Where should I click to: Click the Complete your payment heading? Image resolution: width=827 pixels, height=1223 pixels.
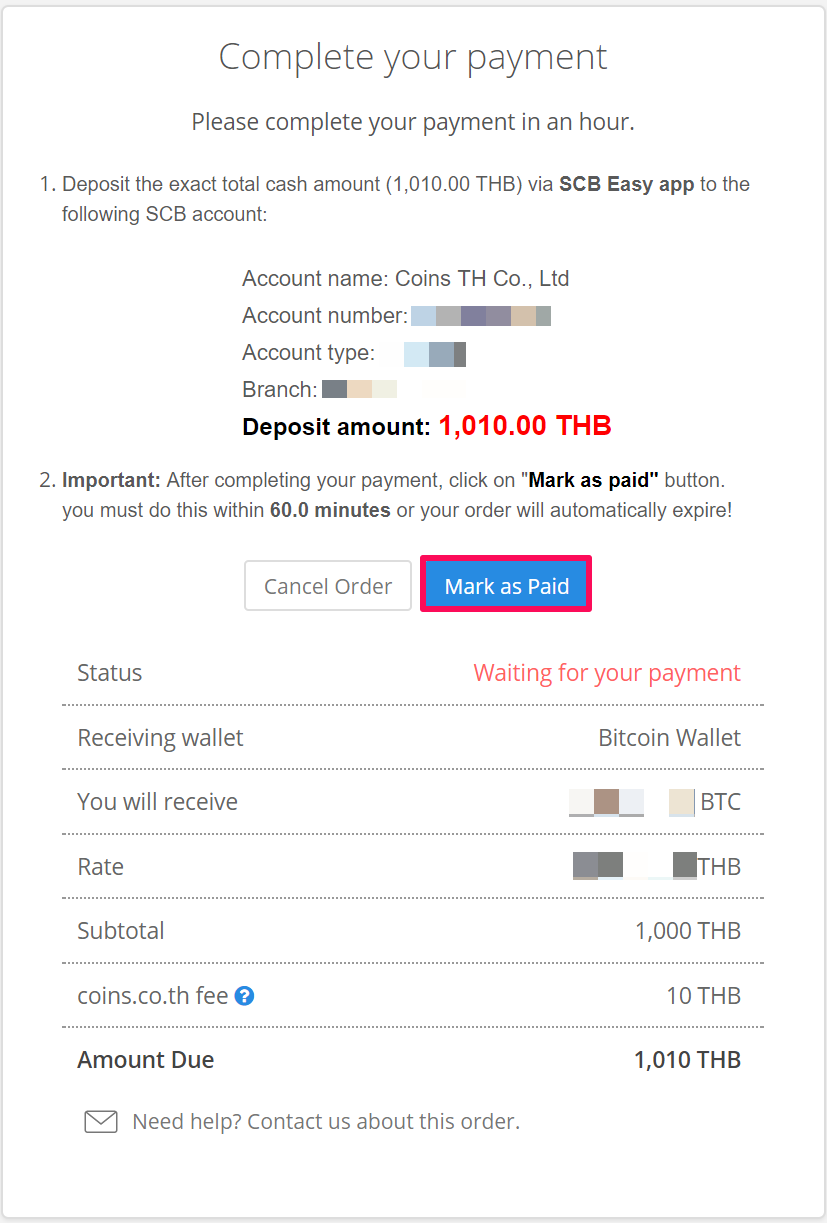coord(413,57)
